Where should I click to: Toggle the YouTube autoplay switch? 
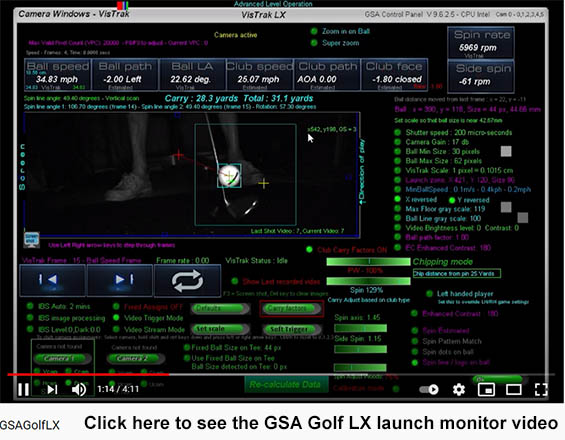pyautogui.click(x=429, y=390)
